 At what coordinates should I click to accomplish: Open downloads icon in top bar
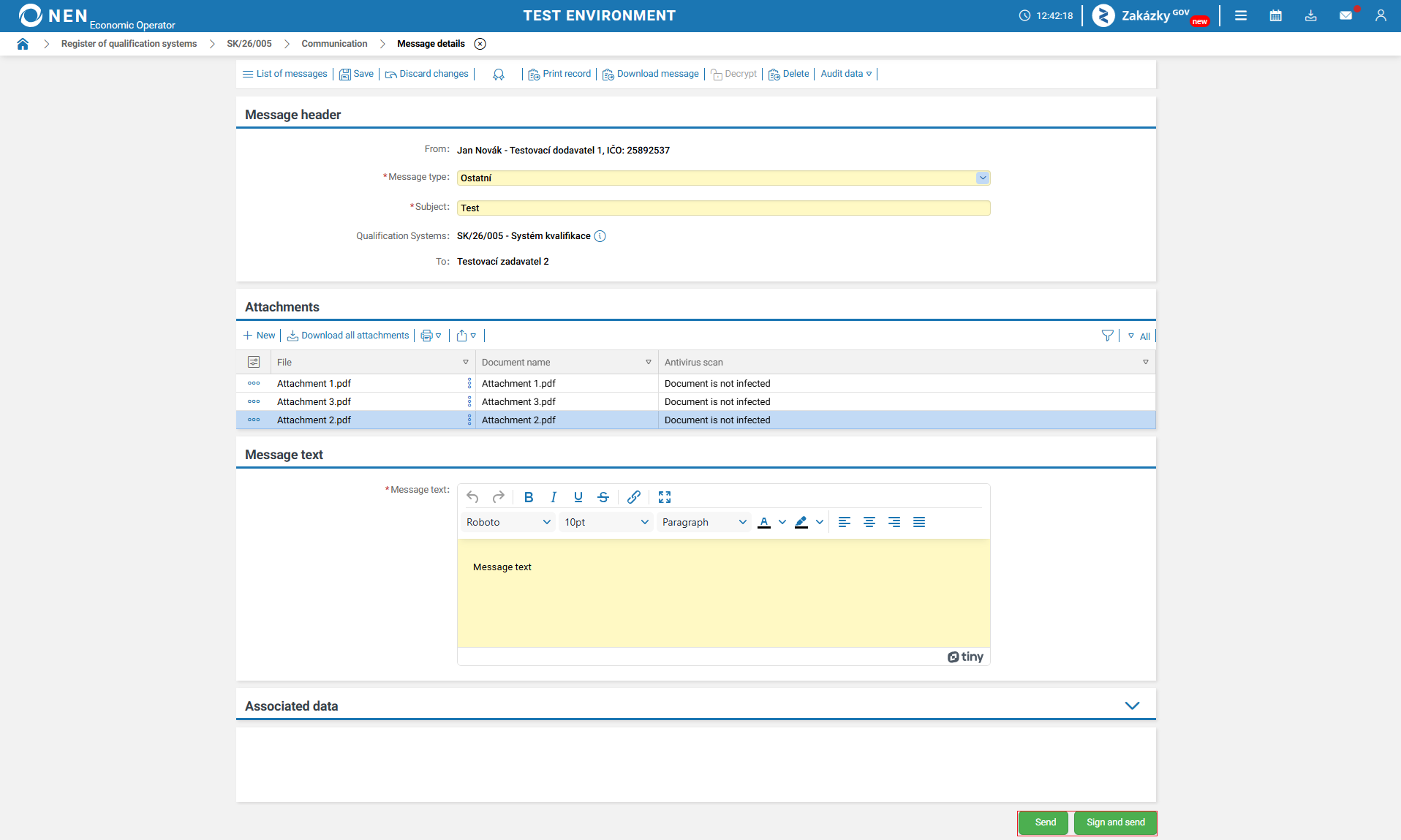tap(1311, 15)
